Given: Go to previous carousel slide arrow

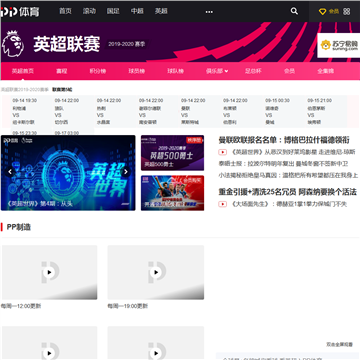Looking at the screenshot, I should [10, 172].
